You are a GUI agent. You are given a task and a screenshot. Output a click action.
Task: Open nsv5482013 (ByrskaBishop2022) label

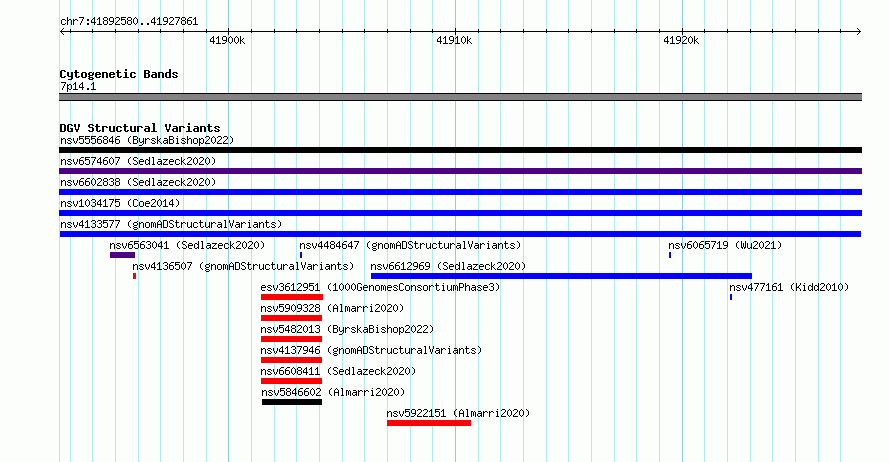(347, 329)
